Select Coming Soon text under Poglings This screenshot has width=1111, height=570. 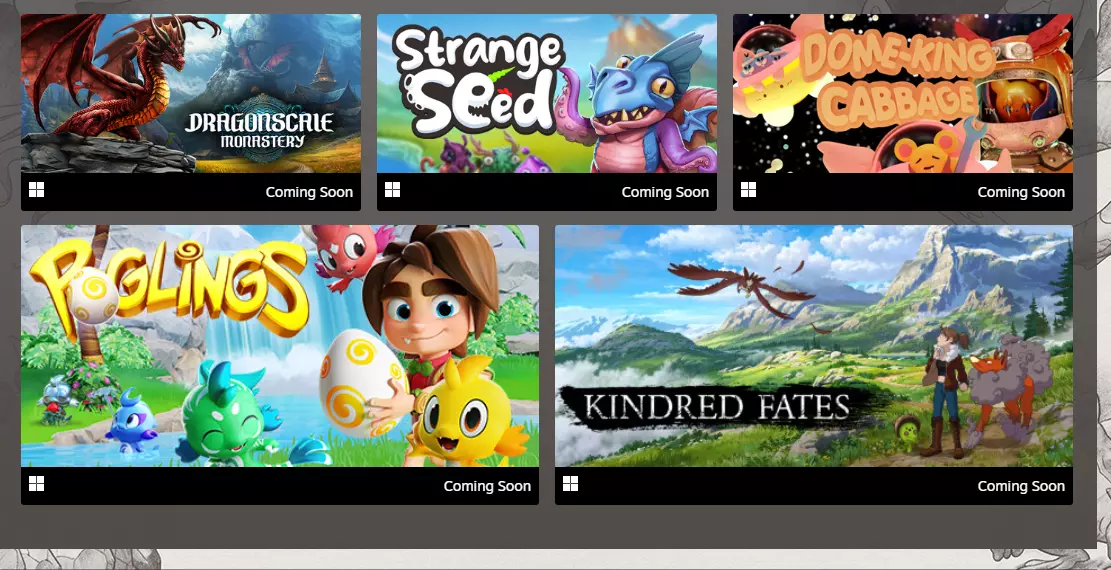tap(487, 486)
